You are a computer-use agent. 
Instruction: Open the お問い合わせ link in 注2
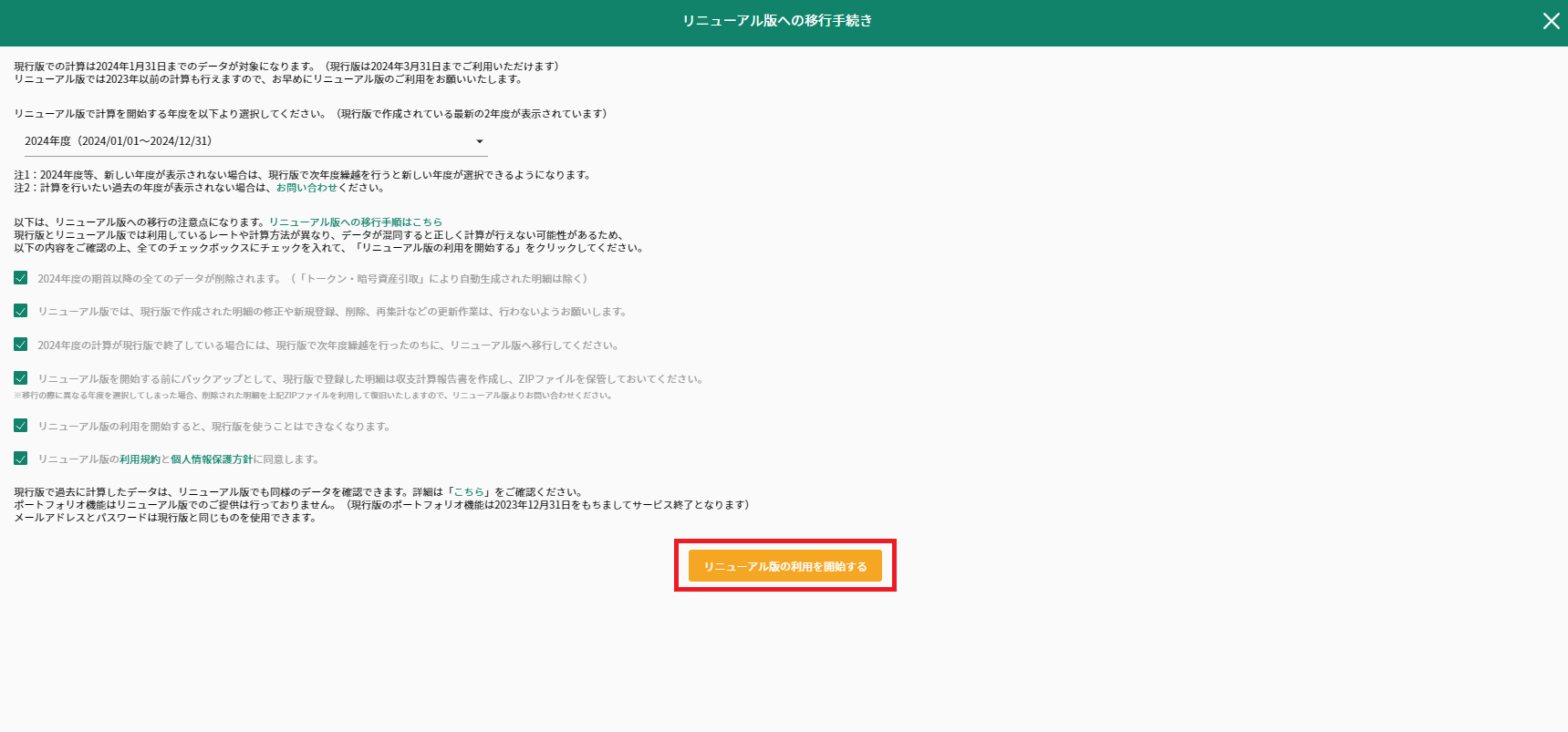coord(306,188)
